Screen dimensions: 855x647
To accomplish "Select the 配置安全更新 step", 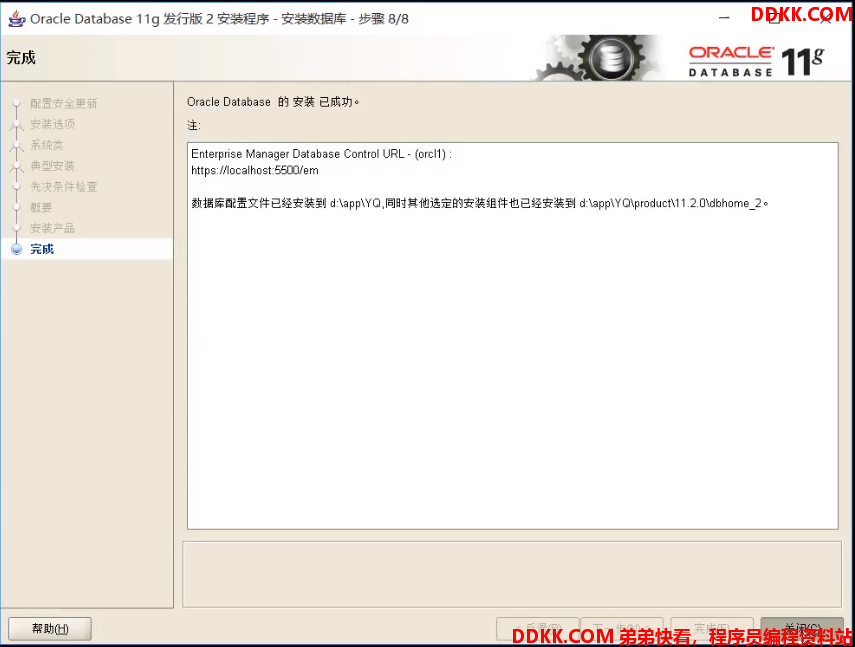I will 63,104.
